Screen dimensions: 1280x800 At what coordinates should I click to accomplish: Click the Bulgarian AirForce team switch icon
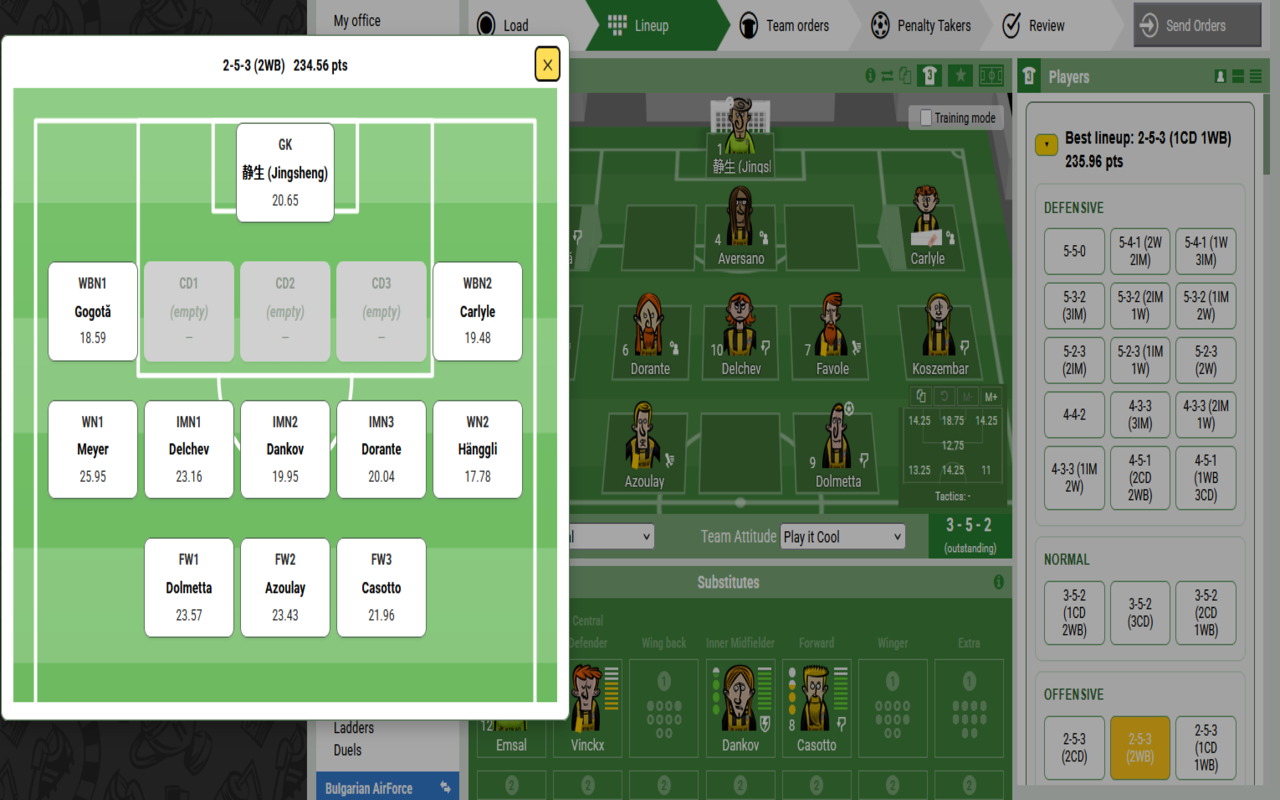click(445, 788)
